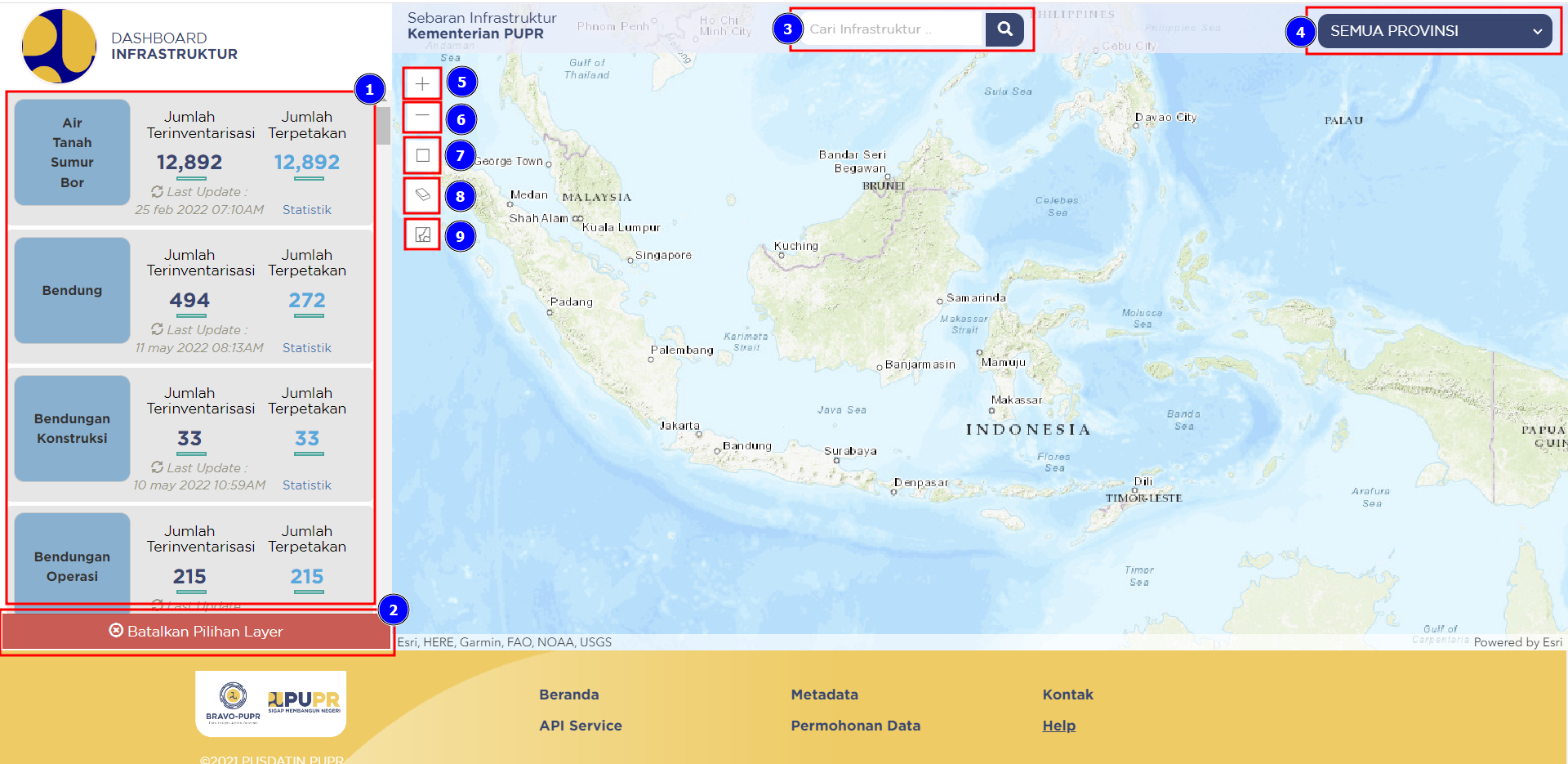This screenshot has width=1568, height=764.
Task: Click mapped count 33 for Bendungan Konstruksi
Action: 307,439
